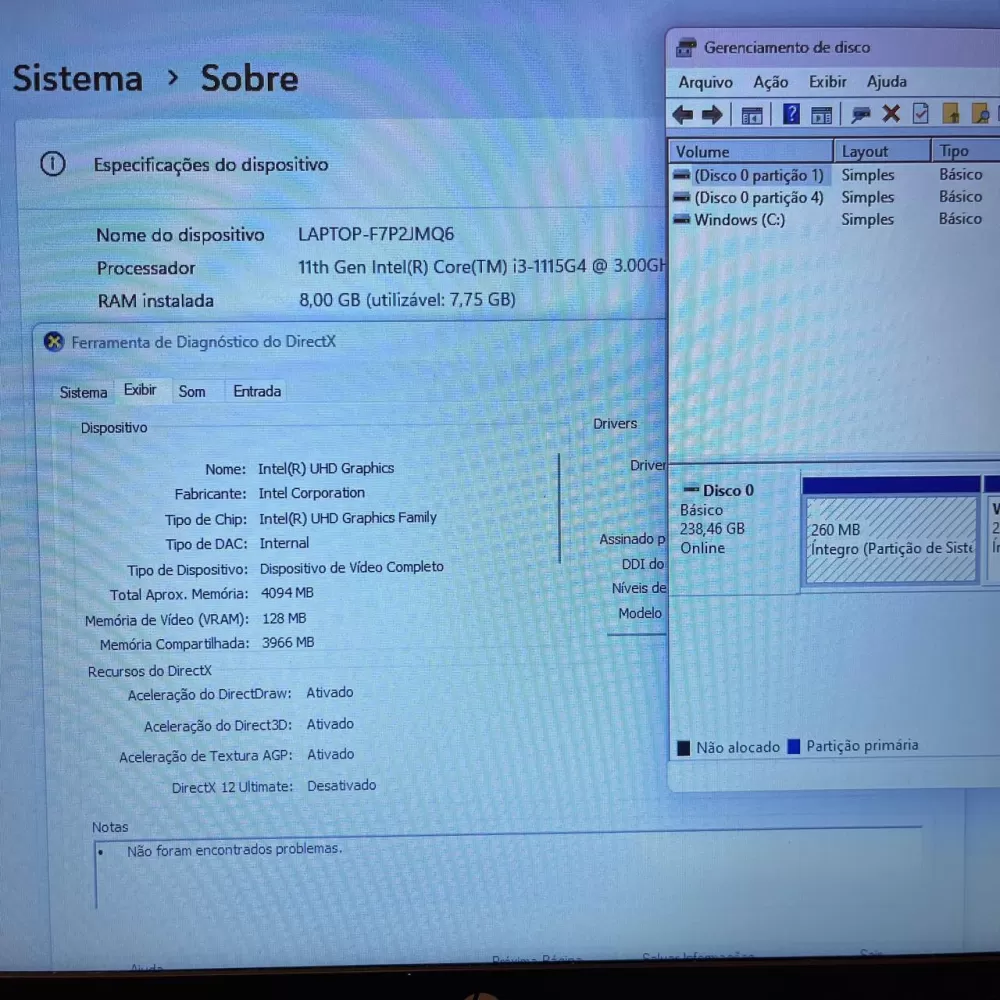The width and height of the screenshot is (1000, 1000).
Task: Click the back arrow in Gerenciamento de disco toolbar
Action: point(683,115)
